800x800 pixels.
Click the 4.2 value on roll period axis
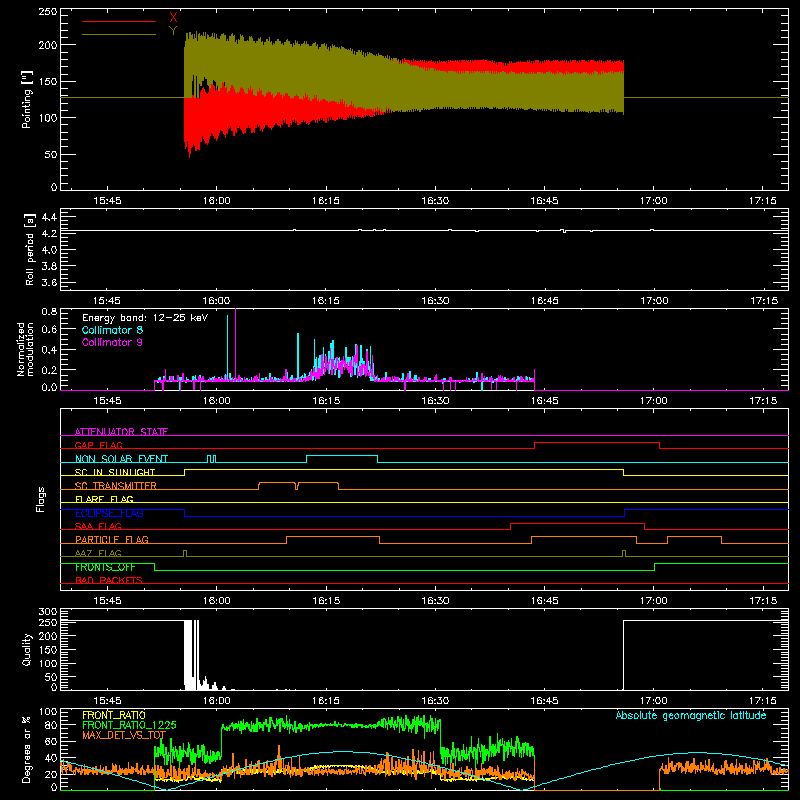click(49, 234)
